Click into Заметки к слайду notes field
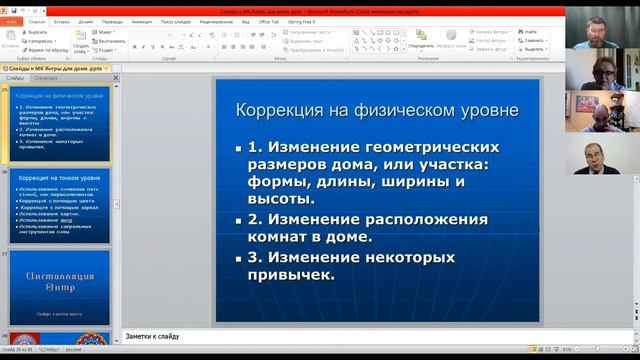The image size is (640, 360). 378,336
